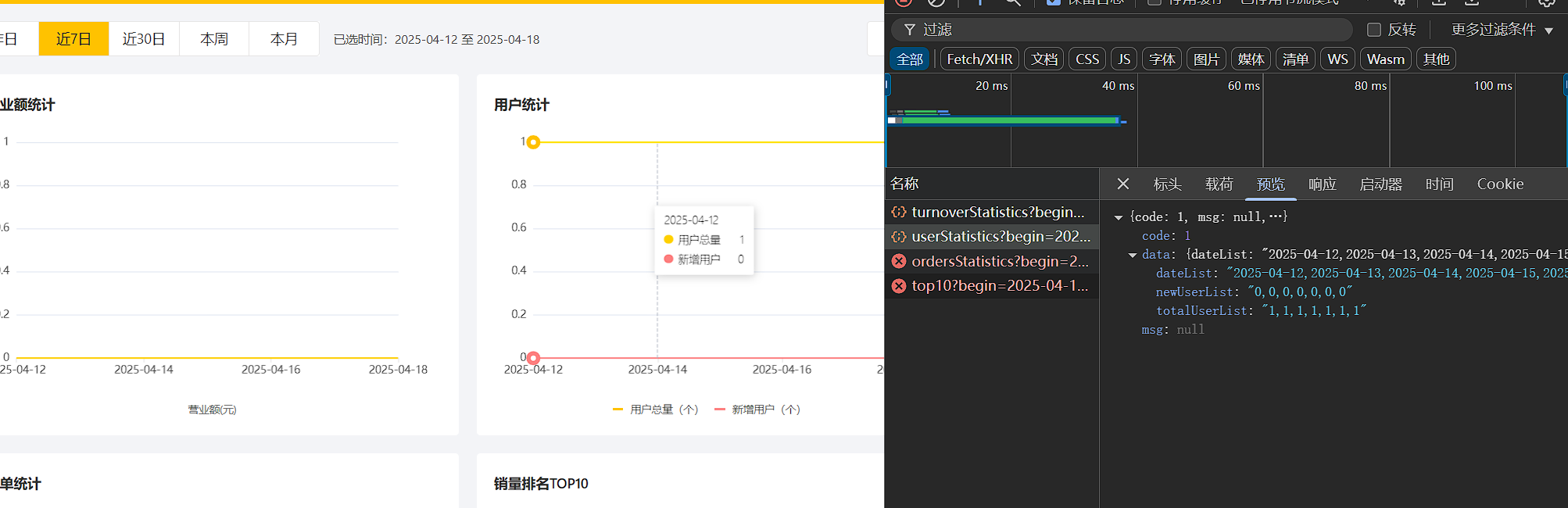
Task: Click the 已选时间 date range text
Action: click(x=436, y=40)
